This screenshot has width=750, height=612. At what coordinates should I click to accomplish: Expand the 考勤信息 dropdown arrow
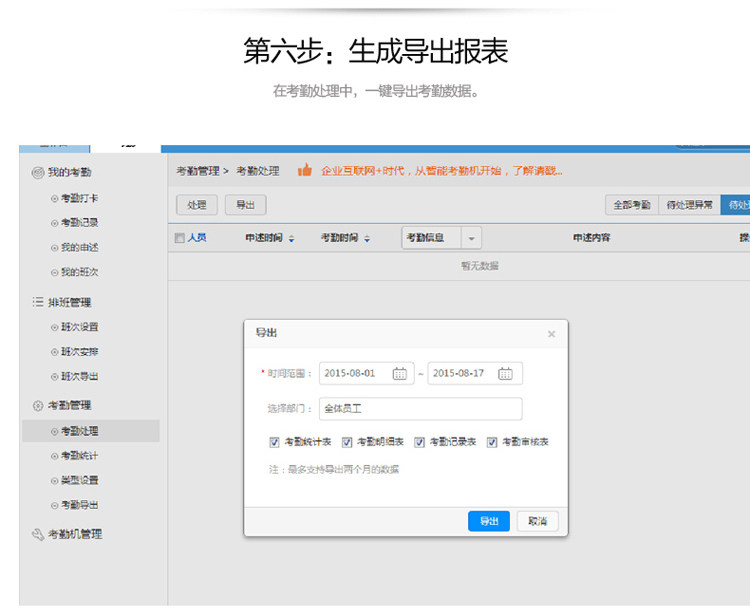[x=471, y=238]
